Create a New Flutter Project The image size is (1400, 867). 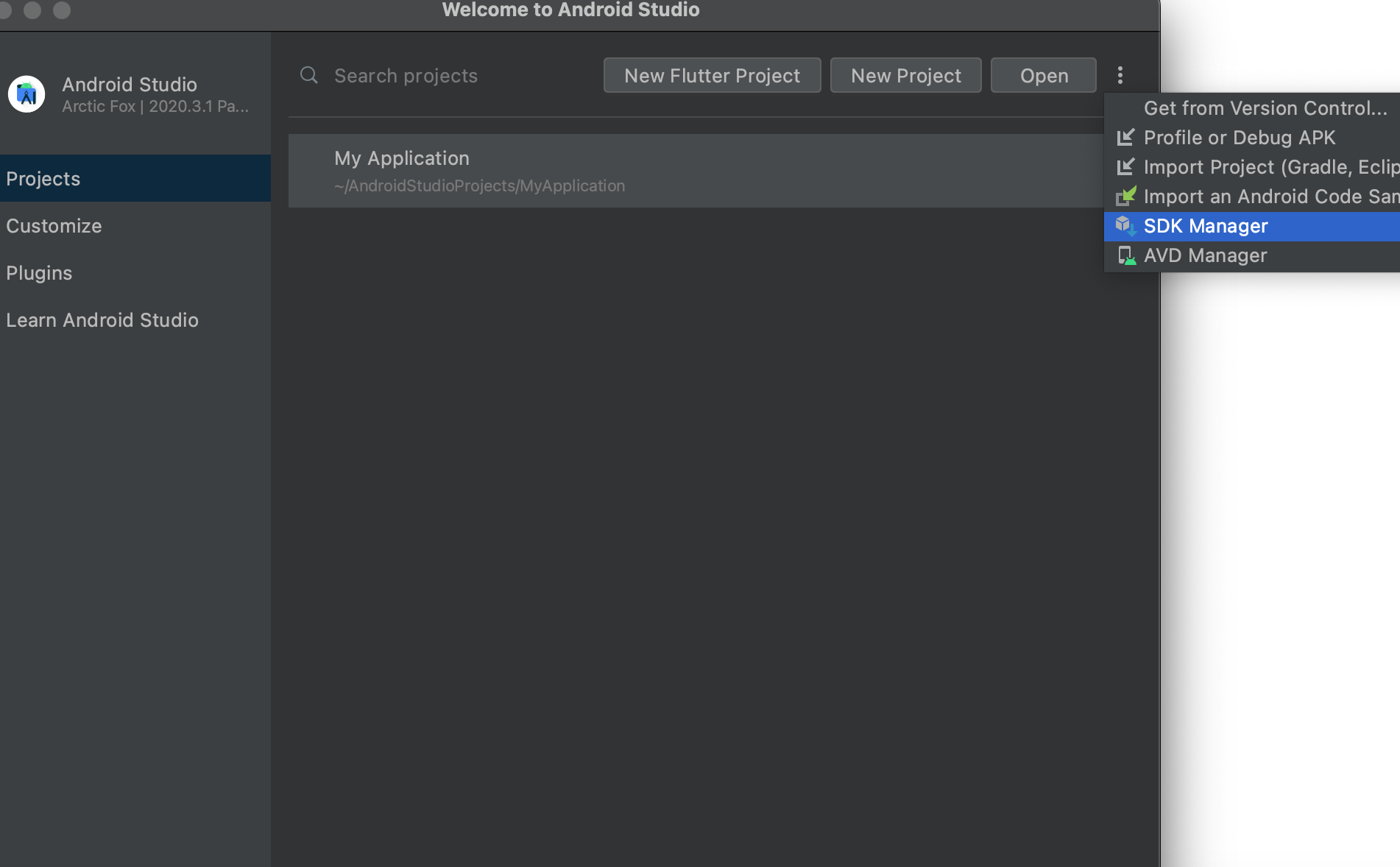(x=712, y=75)
